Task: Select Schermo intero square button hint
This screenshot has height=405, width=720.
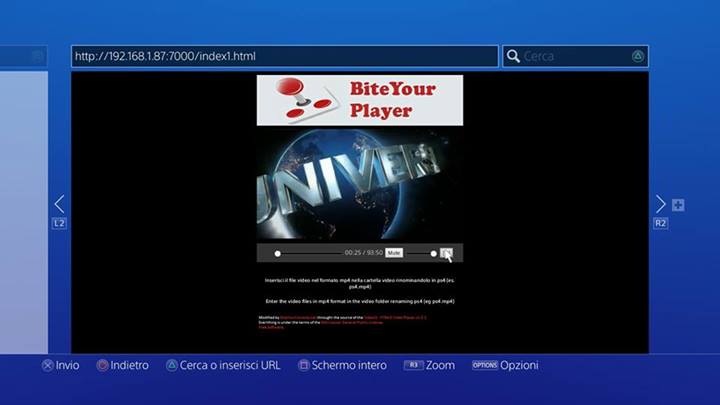Action: (343, 366)
